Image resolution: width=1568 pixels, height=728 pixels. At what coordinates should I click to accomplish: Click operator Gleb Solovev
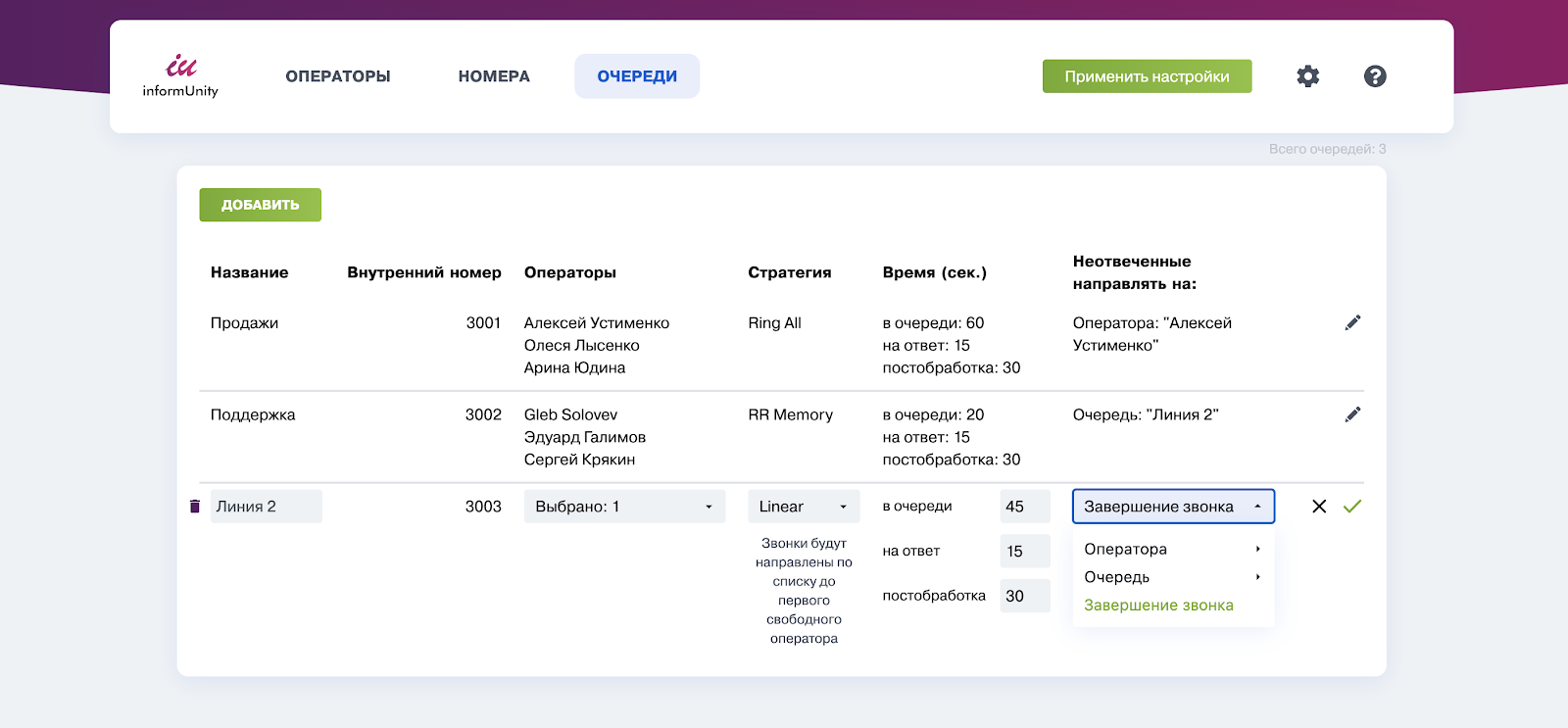click(570, 414)
